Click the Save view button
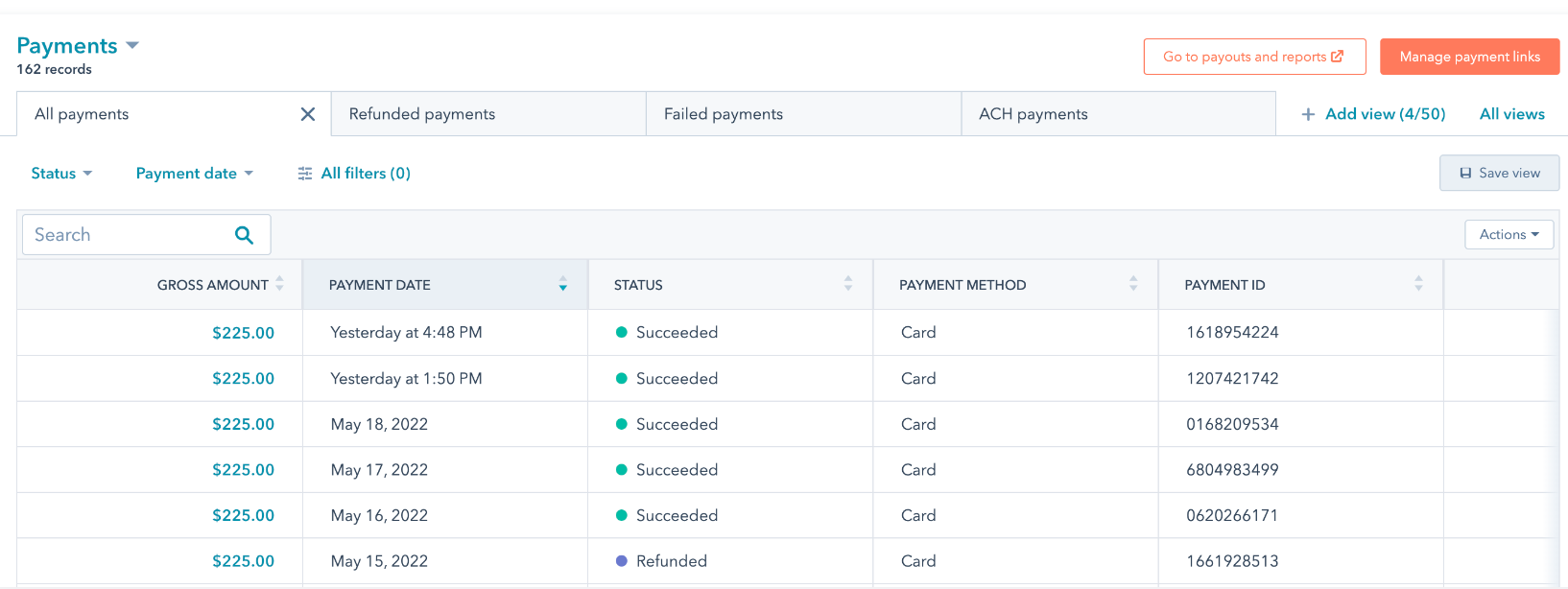This screenshot has width=1568, height=589. click(1499, 173)
